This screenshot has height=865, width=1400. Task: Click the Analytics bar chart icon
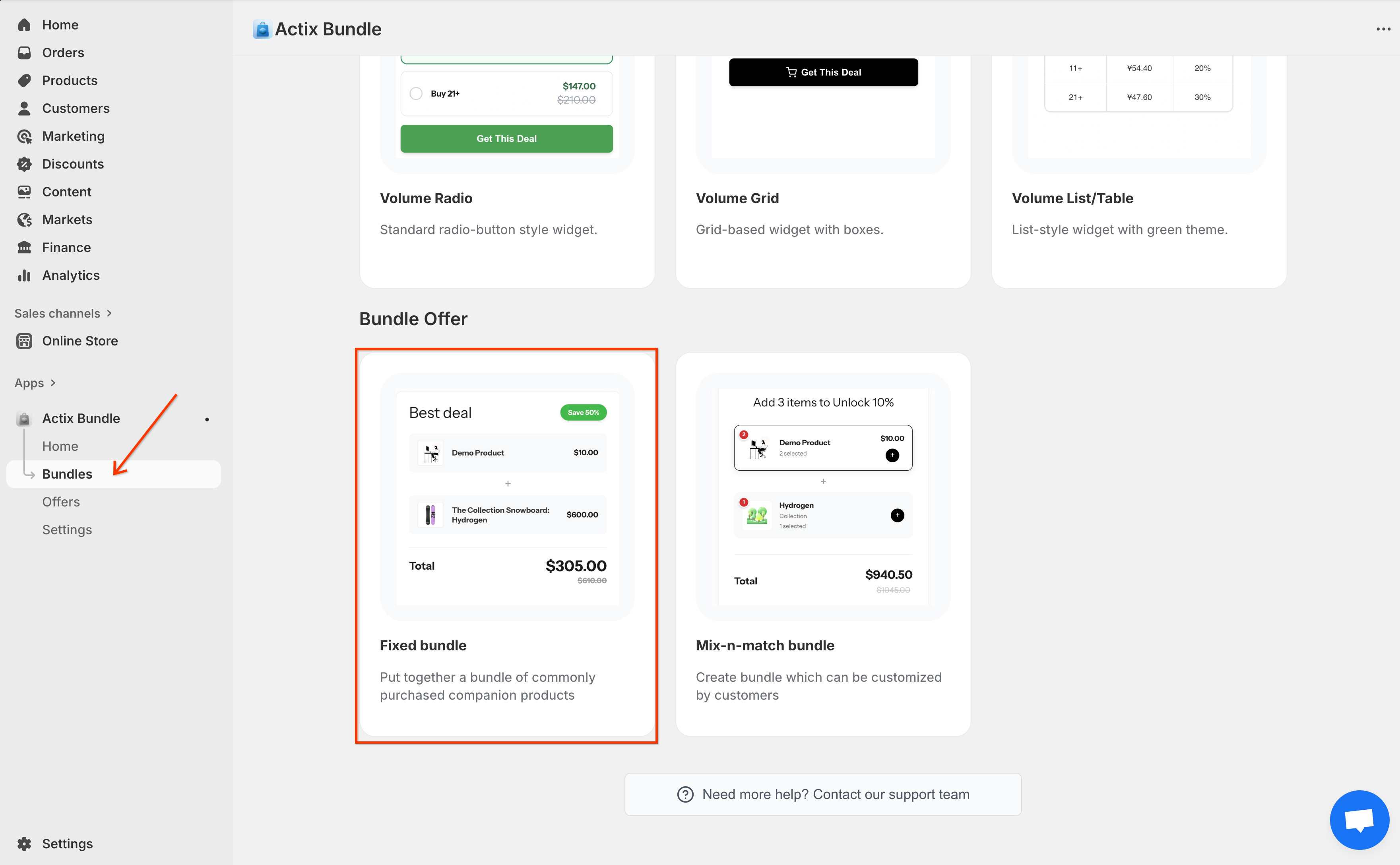pyautogui.click(x=24, y=276)
